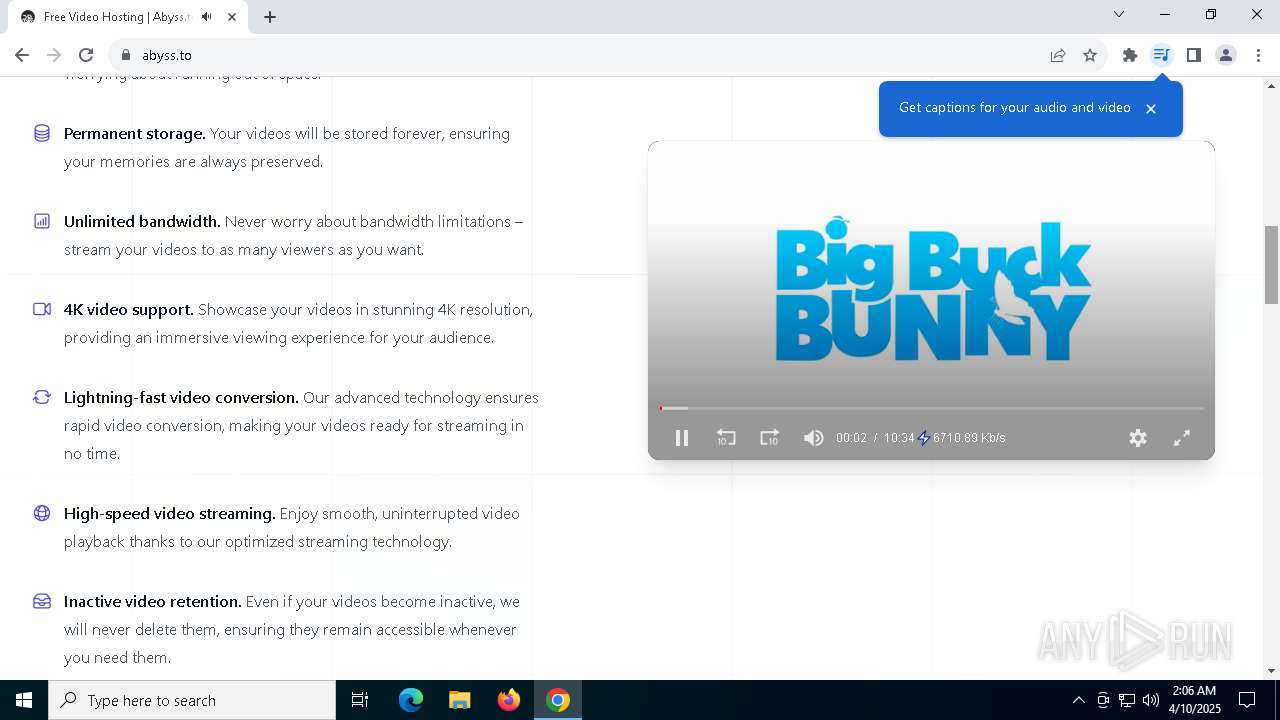
Task: Pause the Big Buck Bunny video
Action: pos(682,438)
